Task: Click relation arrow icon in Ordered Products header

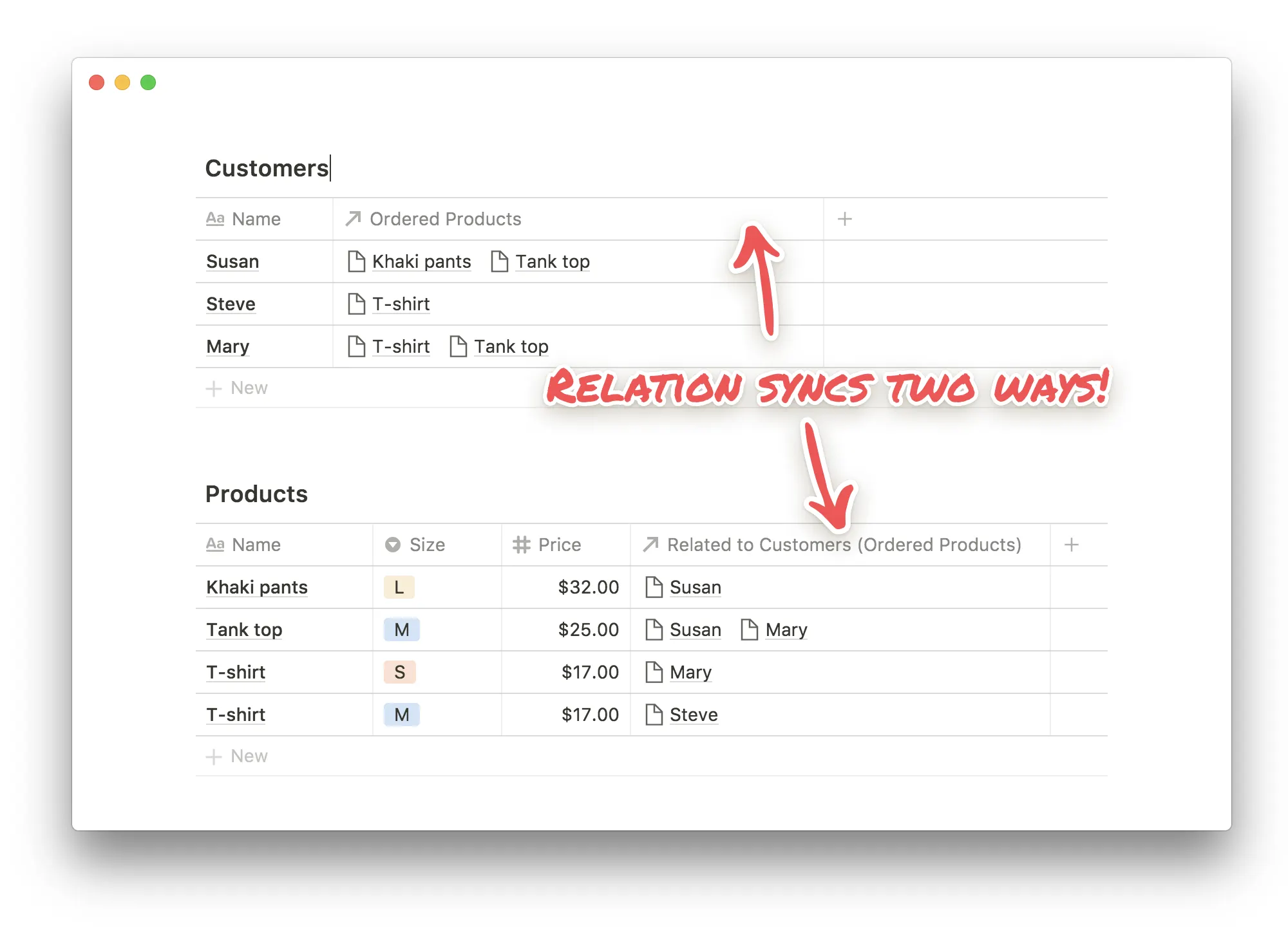Action: tap(353, 220)
